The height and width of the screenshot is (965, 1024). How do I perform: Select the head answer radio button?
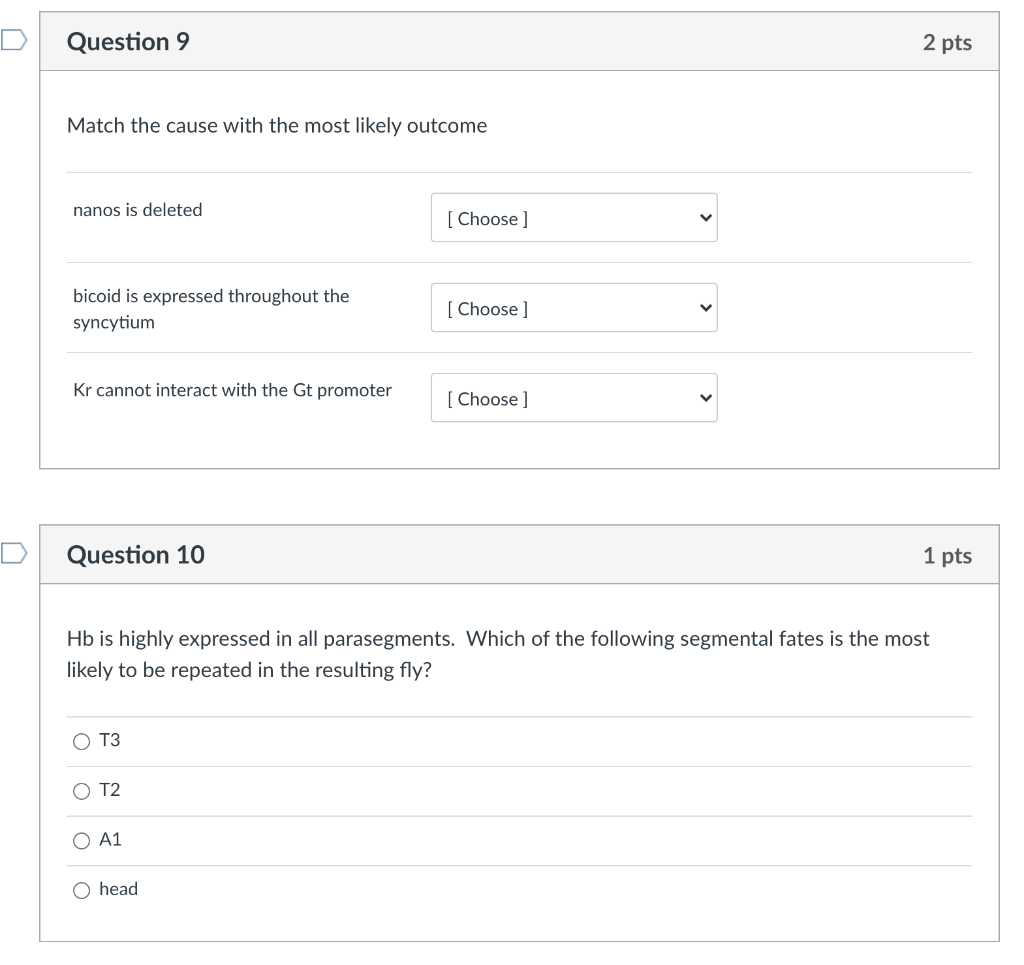click(81, 890)
